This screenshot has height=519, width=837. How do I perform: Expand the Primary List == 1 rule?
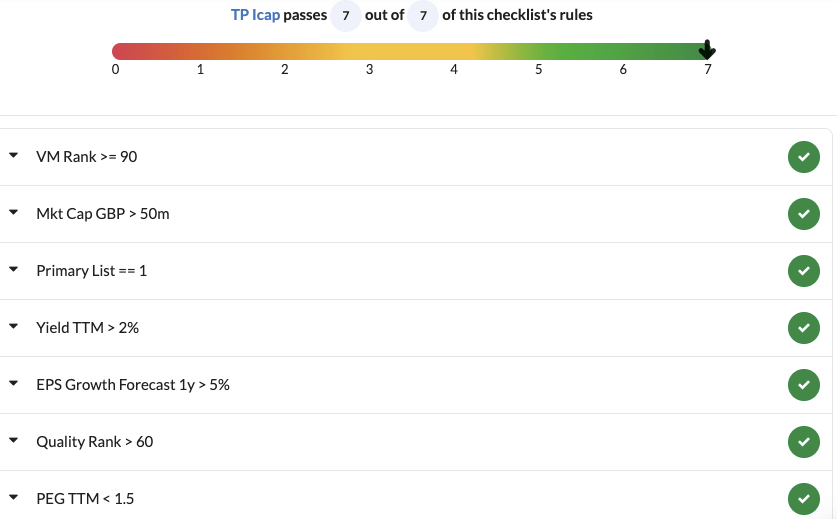click(x=14, y=271)
